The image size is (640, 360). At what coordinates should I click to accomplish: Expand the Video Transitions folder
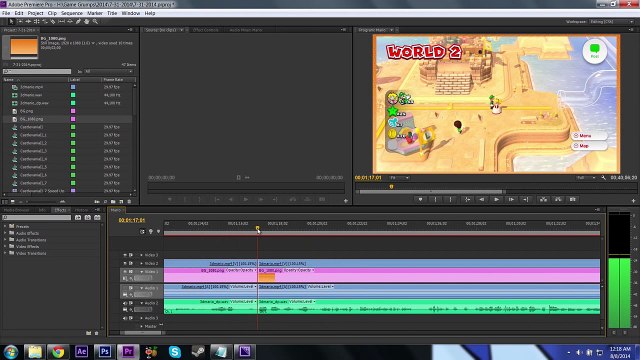tap(5, 253)
